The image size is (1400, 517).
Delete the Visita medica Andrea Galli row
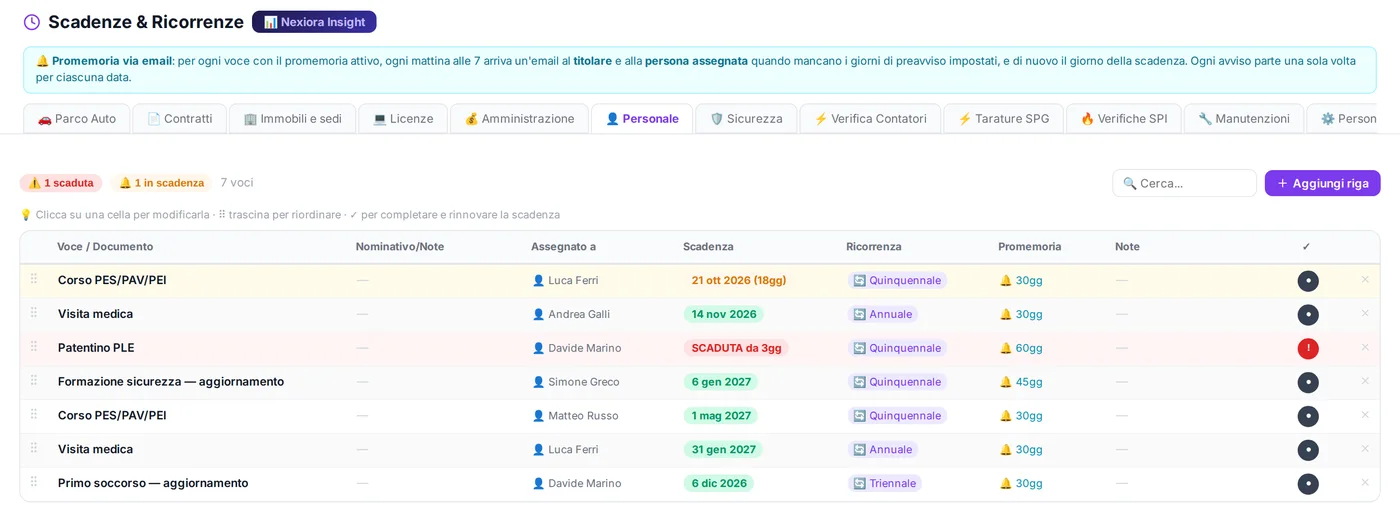1365,313
